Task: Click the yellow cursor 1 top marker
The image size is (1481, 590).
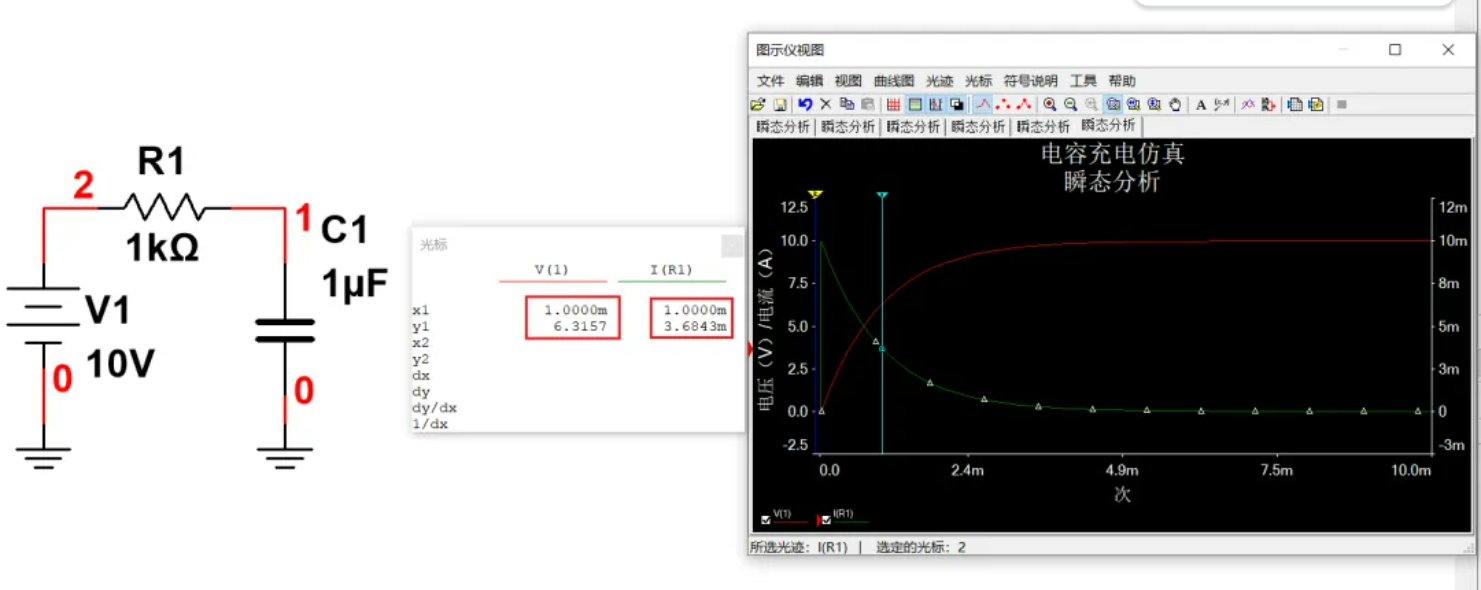Action: pyautogui.click(x=815, y=194)
